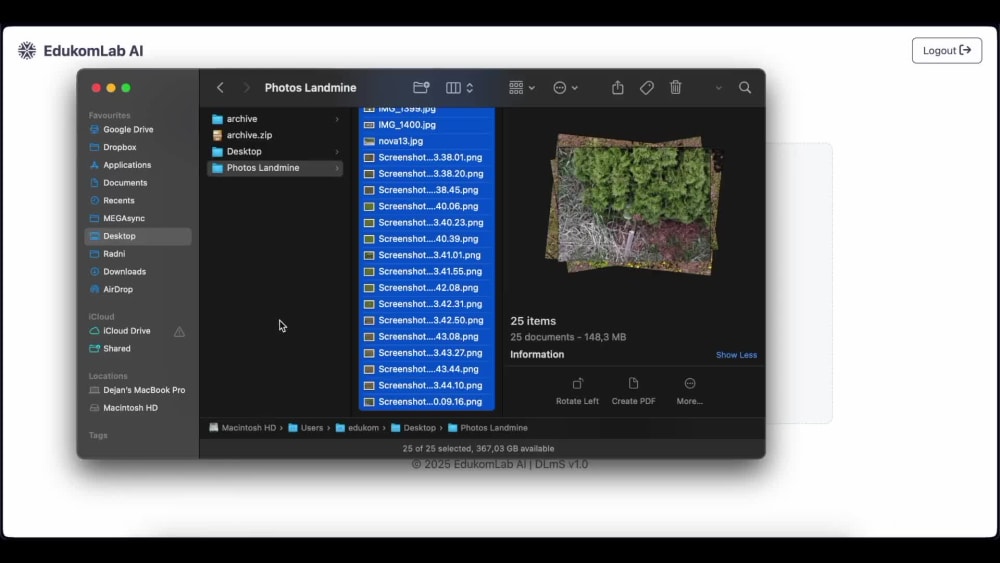This screenshot has width=1000, height=563.
Task: Select Screenshot...3.41.55.png file
Action: pyautogui.click(x=427, y=272)
